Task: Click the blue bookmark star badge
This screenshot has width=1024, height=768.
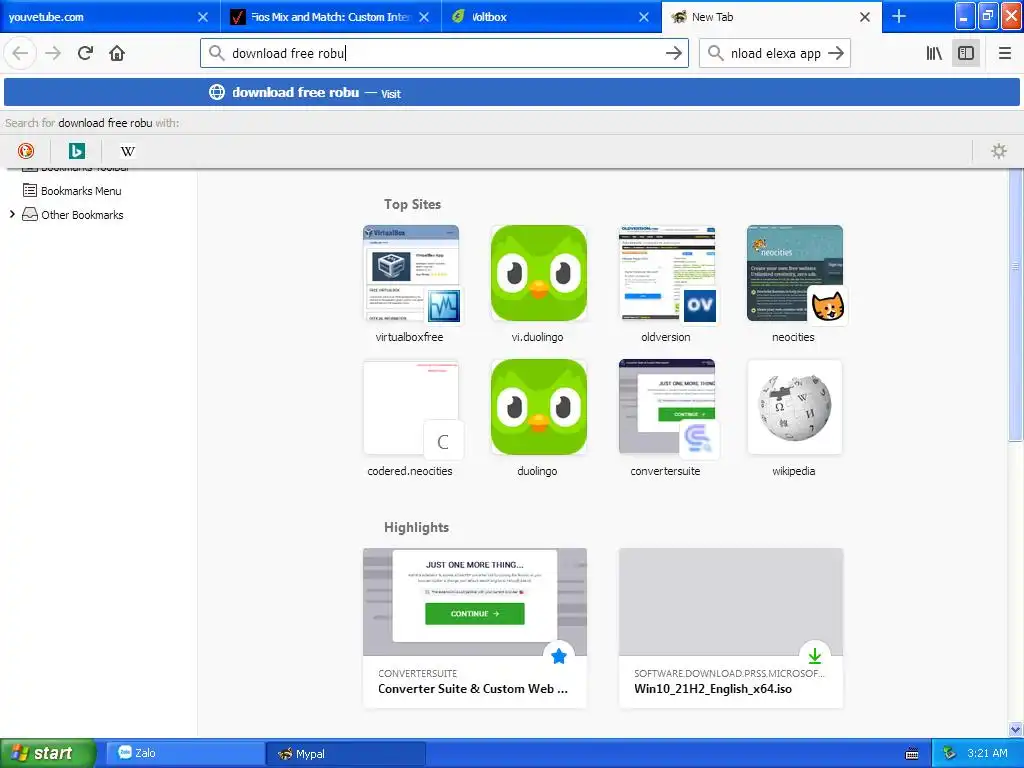Action: 558,656
